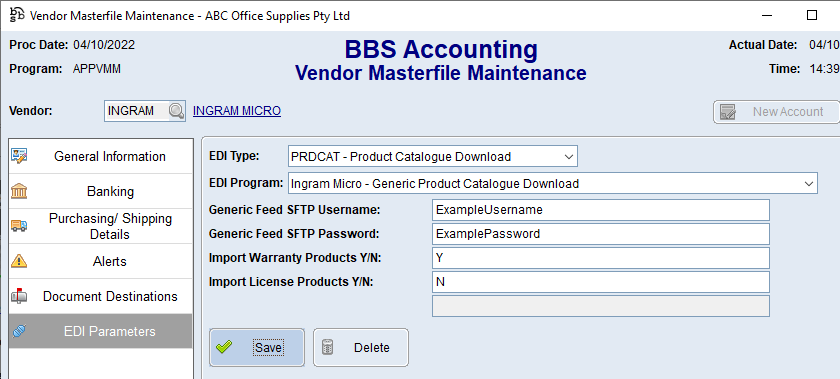This screenshot has width=840, height=379.
Task: Click the Generic Feed SFTP Username field
Action: [601, 210]
